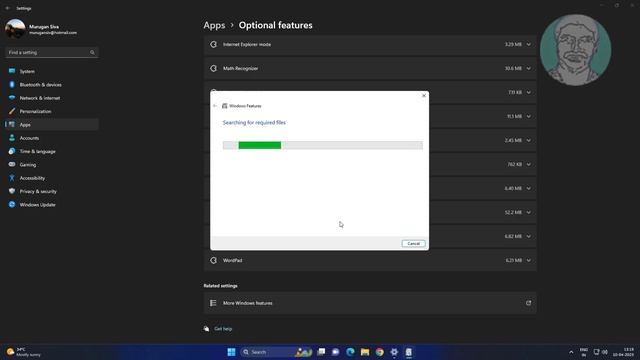Show hidden icons in the system tray
640x360 pixels.
[571, 352]
